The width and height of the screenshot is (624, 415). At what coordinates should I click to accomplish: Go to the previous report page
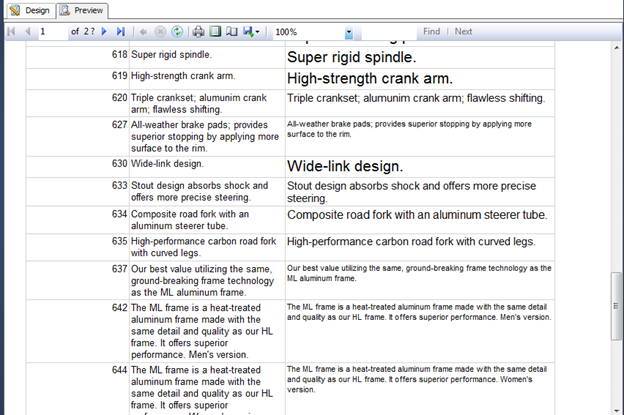[27, 31]
